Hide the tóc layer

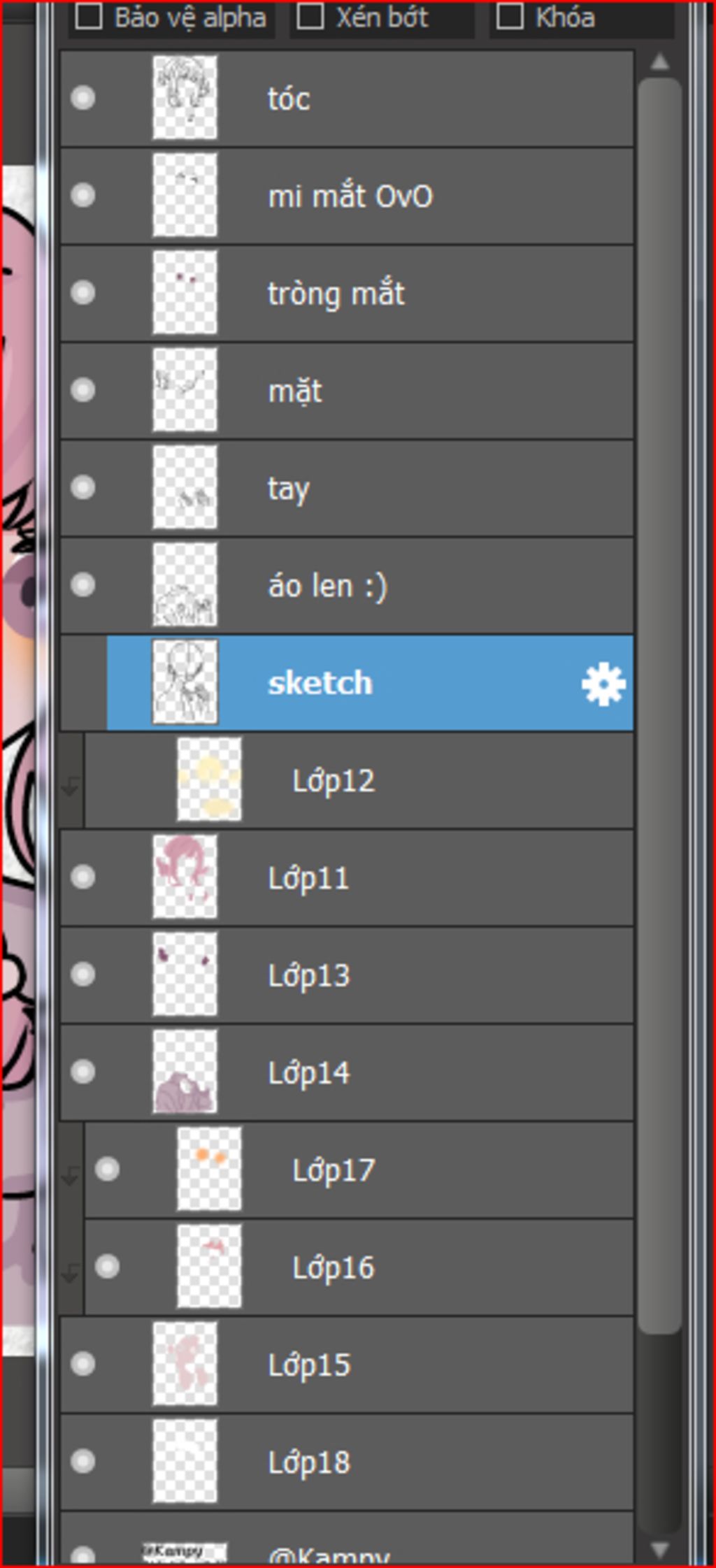(x=83, y=98)
